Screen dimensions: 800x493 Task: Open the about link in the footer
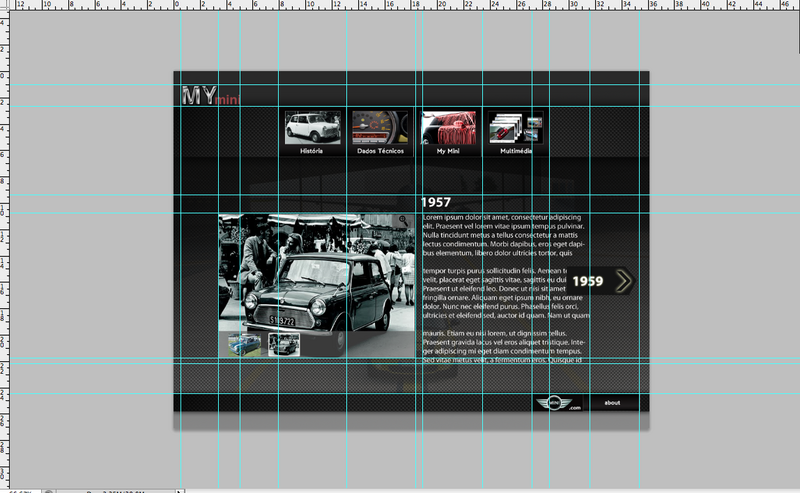pos(612,403)
